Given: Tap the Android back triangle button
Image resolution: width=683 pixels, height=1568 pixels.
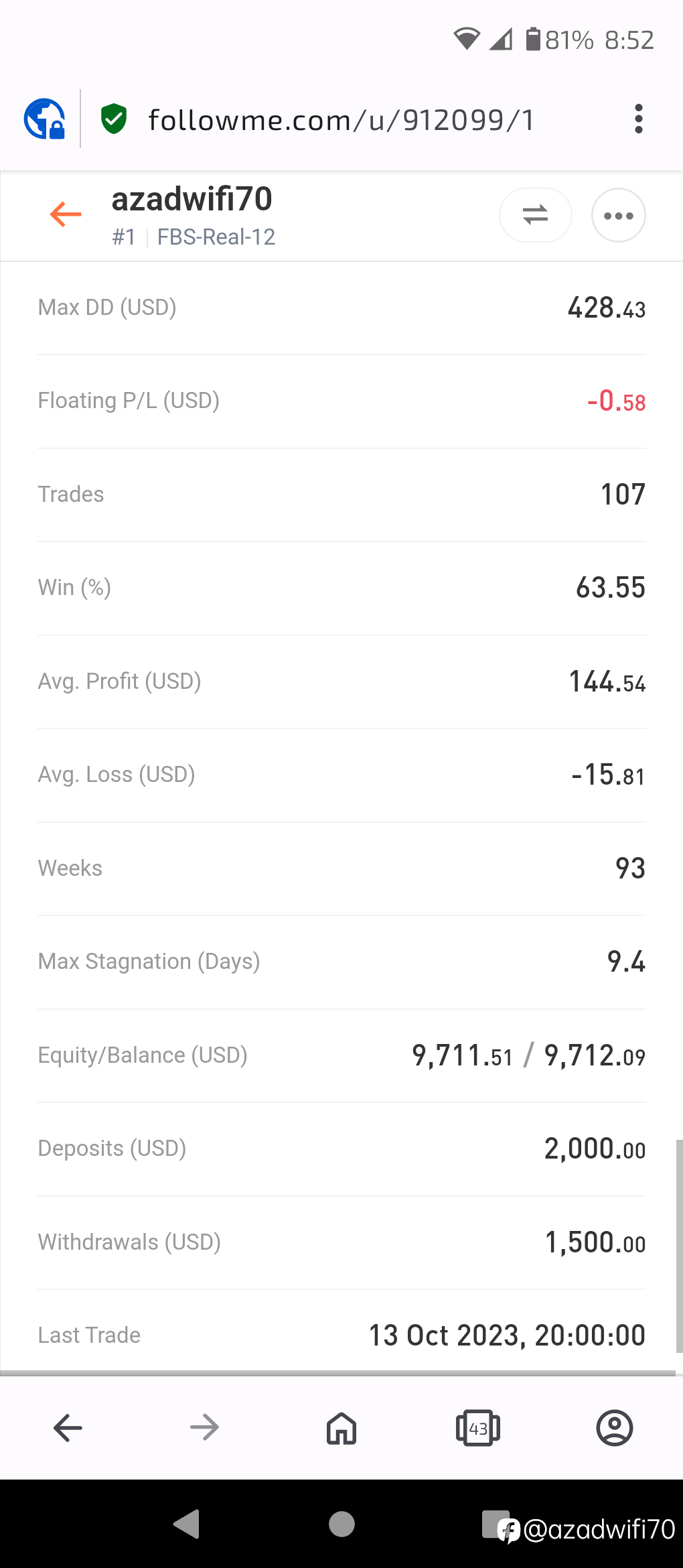Looking at the screenshot, I should [x=186, y=1524].
